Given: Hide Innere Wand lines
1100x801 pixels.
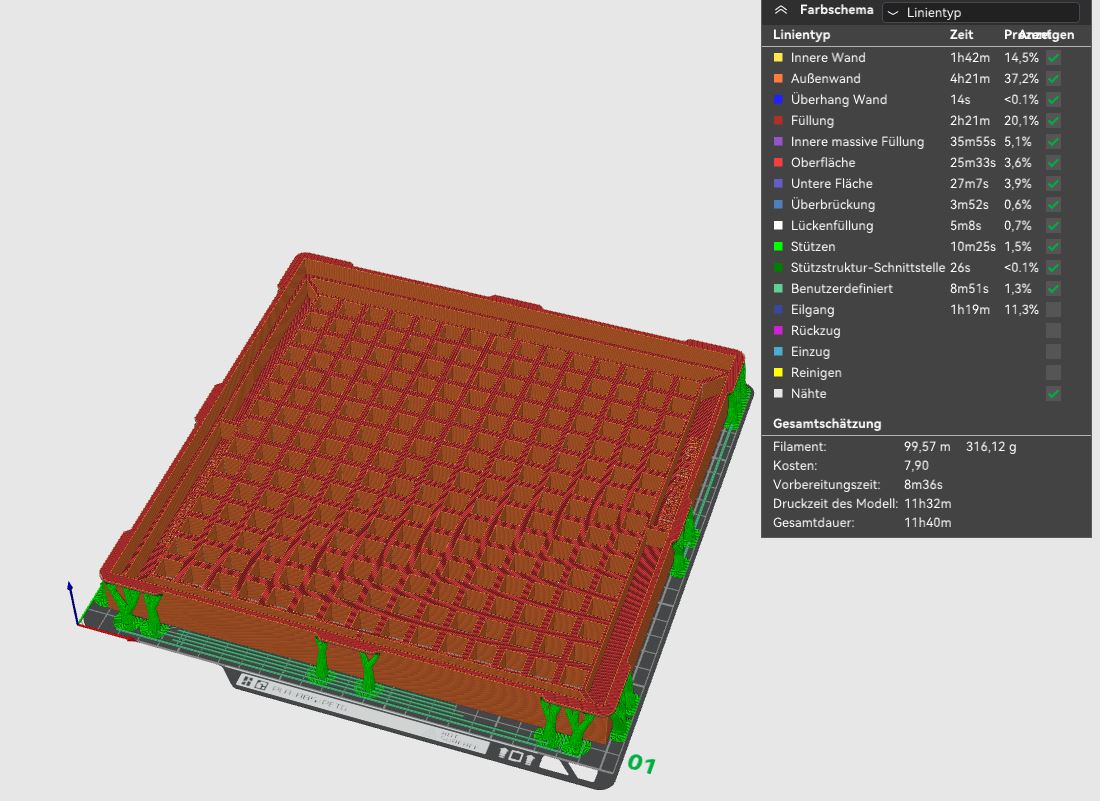Looking at the screenshot, I should 1053,58.
